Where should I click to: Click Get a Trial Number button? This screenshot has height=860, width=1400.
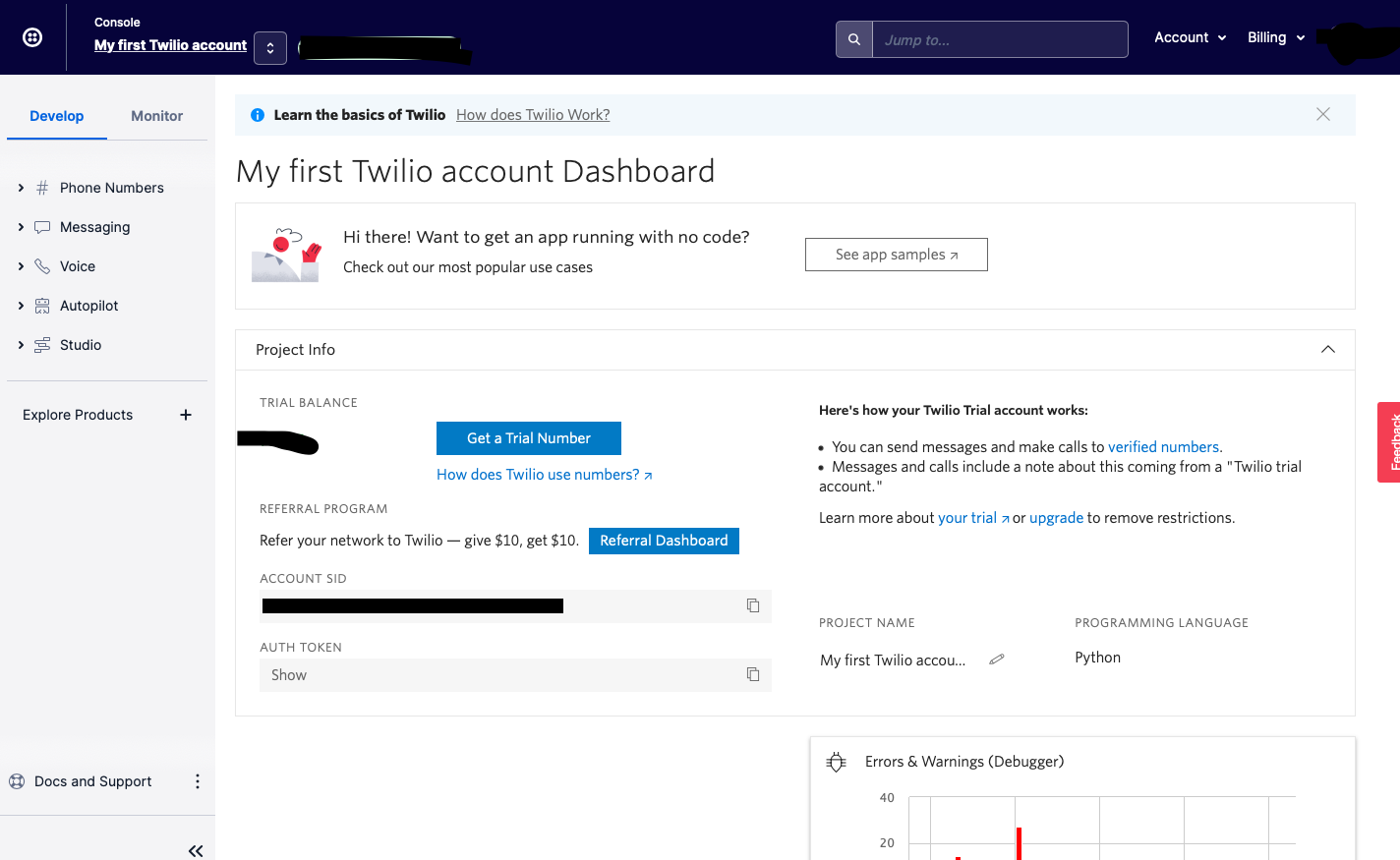[529, 438]
